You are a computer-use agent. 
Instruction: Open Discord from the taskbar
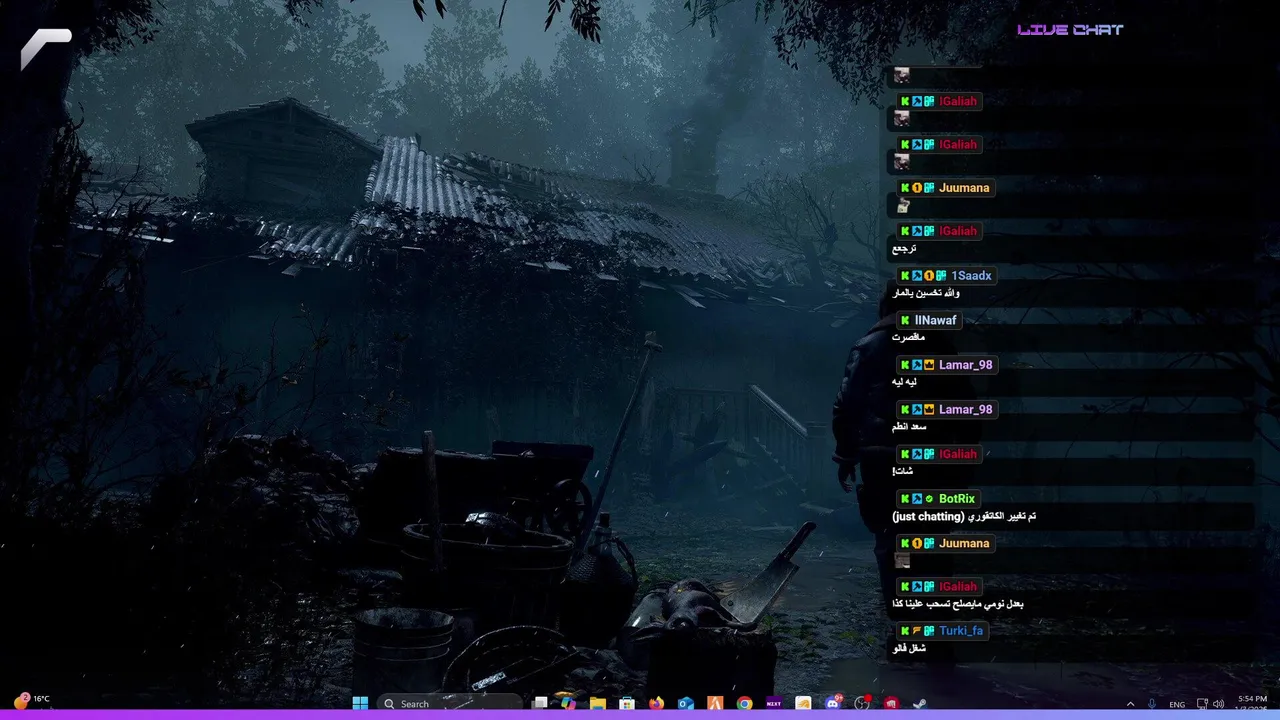[833, 703]
